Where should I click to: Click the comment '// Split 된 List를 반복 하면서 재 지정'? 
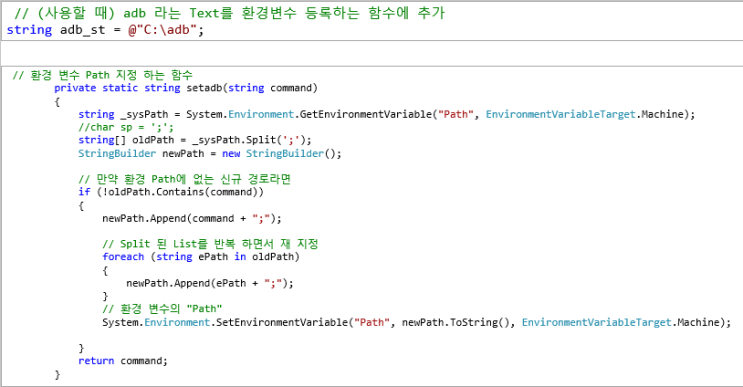click(x=210, y=244)
